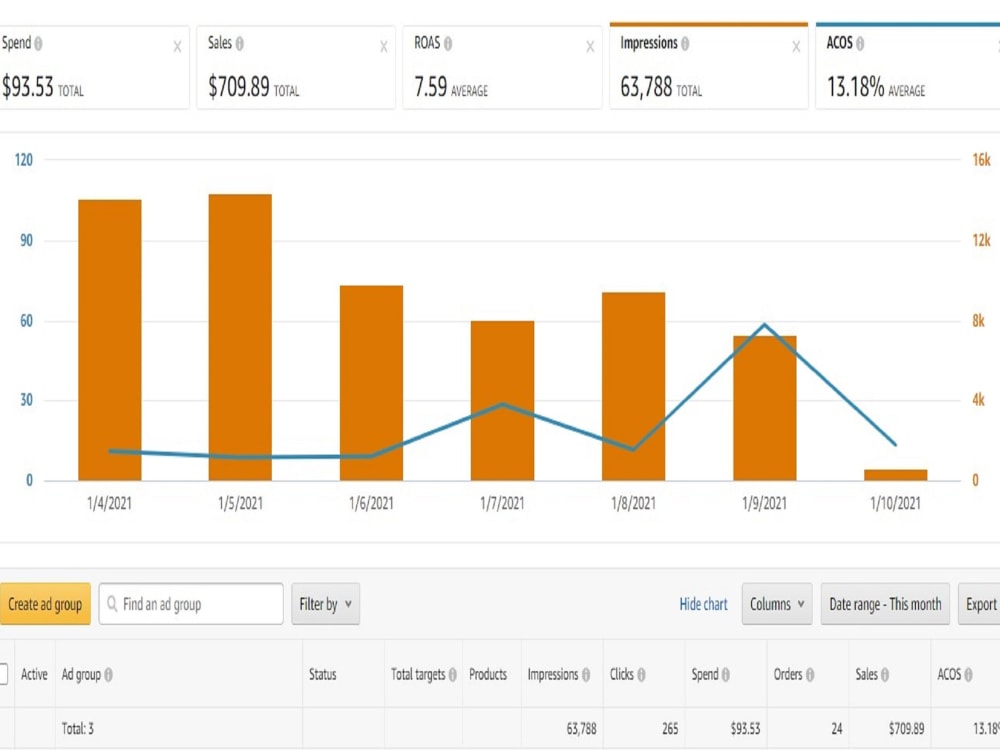1000x750 pixels.
Task: Remove the ROAS metric card with its X
Action: coord(590,47)
